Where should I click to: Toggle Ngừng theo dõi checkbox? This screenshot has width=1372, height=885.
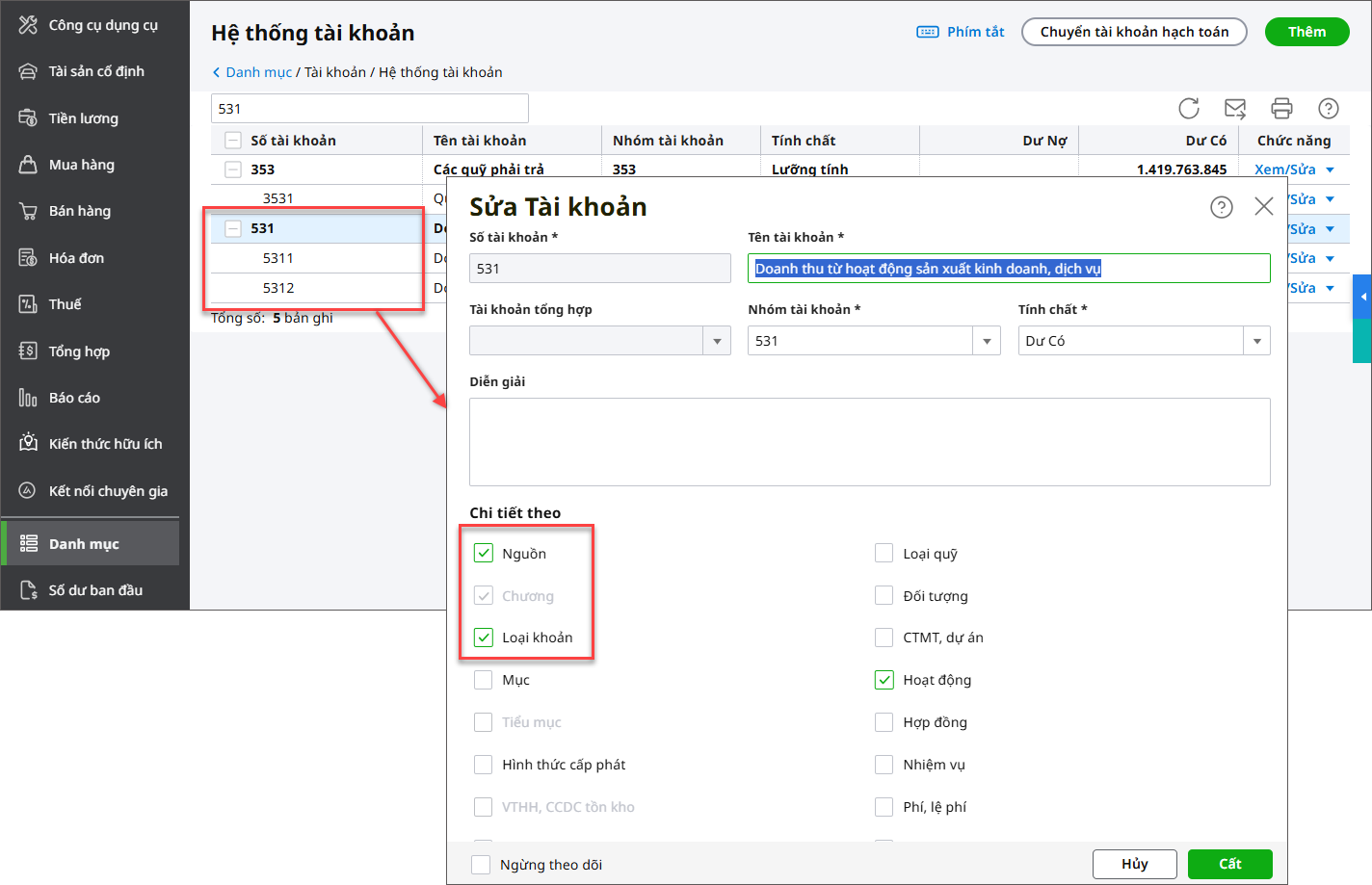[x=481, y=864]
